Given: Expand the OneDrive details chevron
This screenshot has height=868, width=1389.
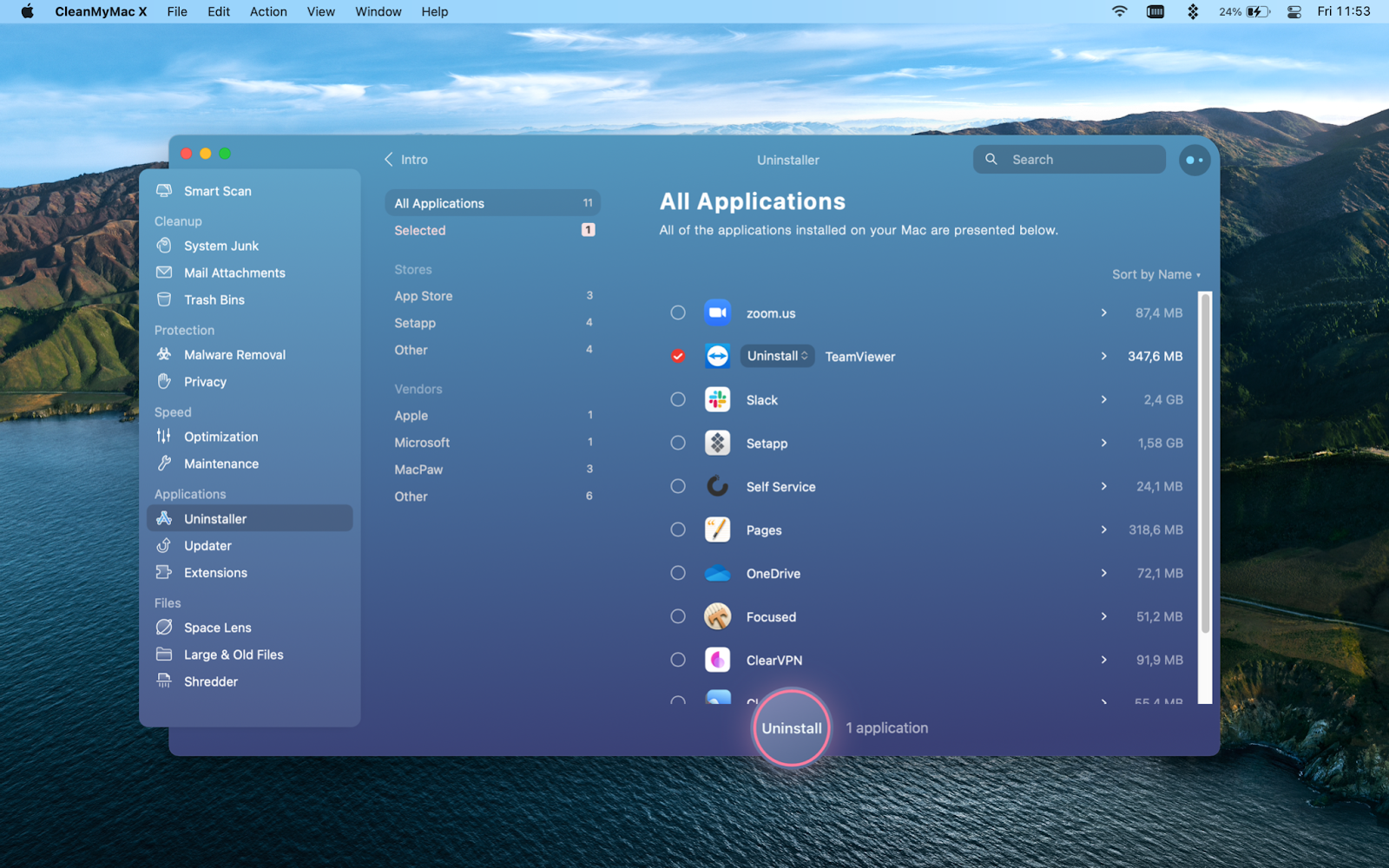Looking at the screenshot, I should coord(1103,573).
